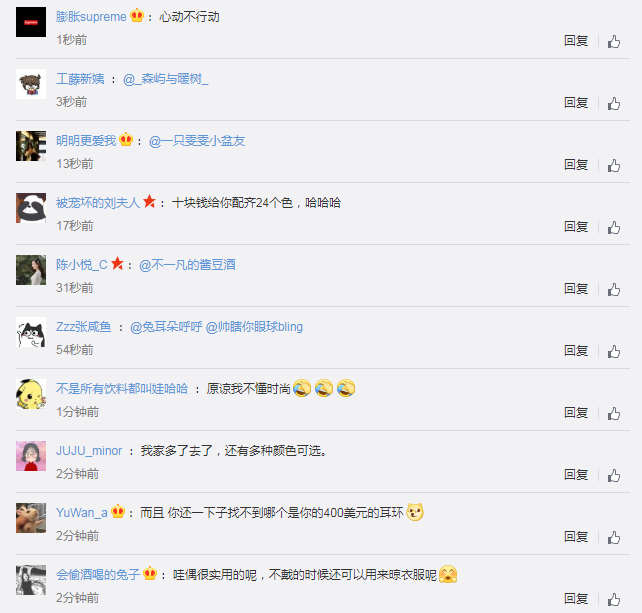Like the comment by 膨胀supreme
This screenshot has width=642, height=613.
point(614,41)
